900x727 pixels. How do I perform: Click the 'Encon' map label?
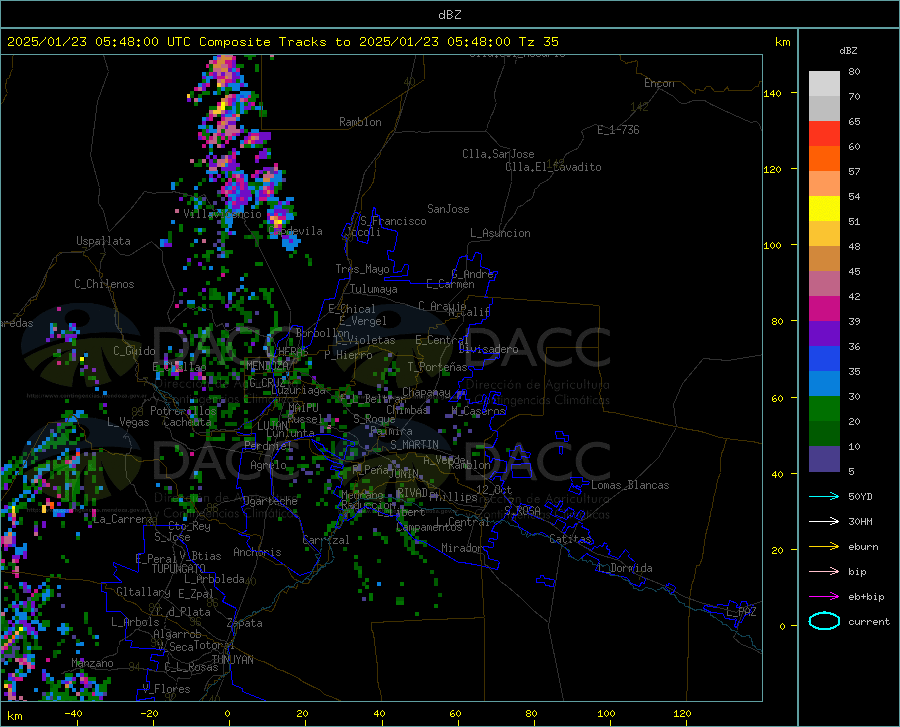(659, 83)
